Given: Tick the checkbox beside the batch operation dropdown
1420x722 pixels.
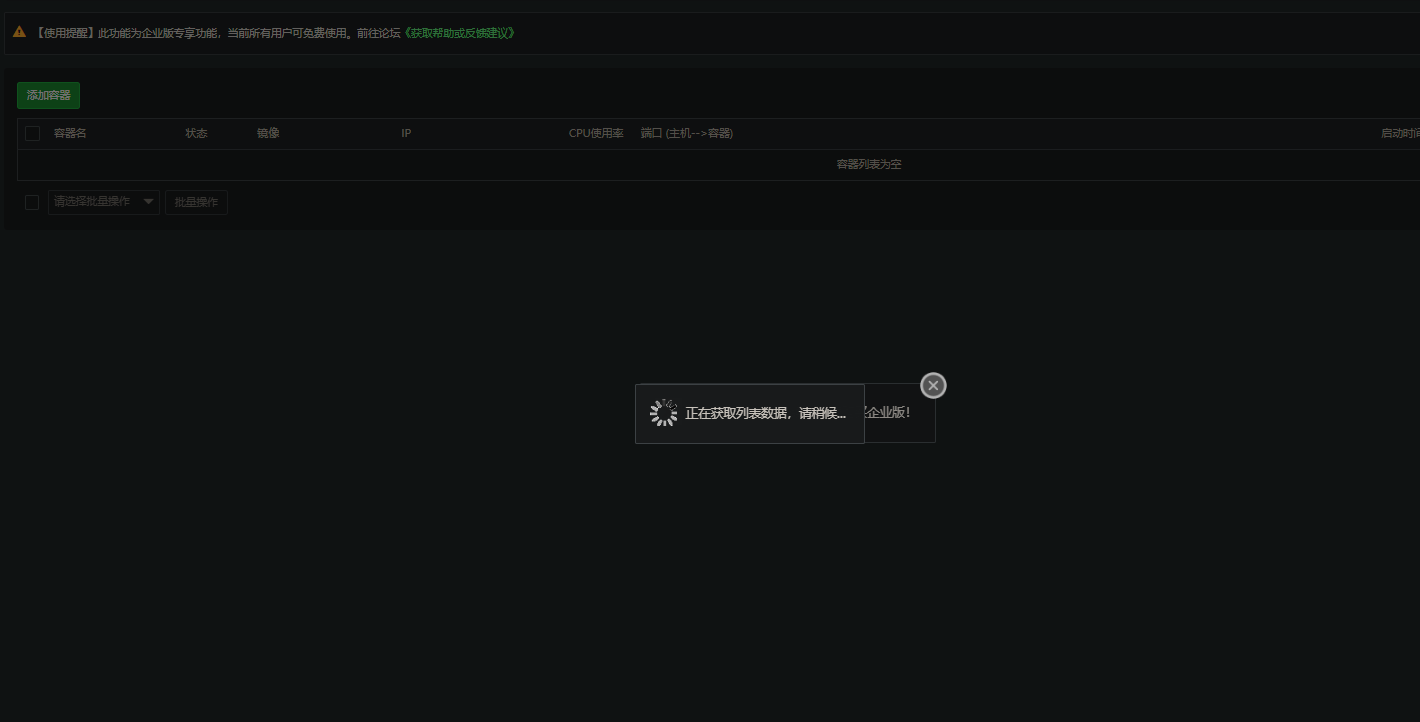Looking at the screenshot, I should (x=32, y=202).
